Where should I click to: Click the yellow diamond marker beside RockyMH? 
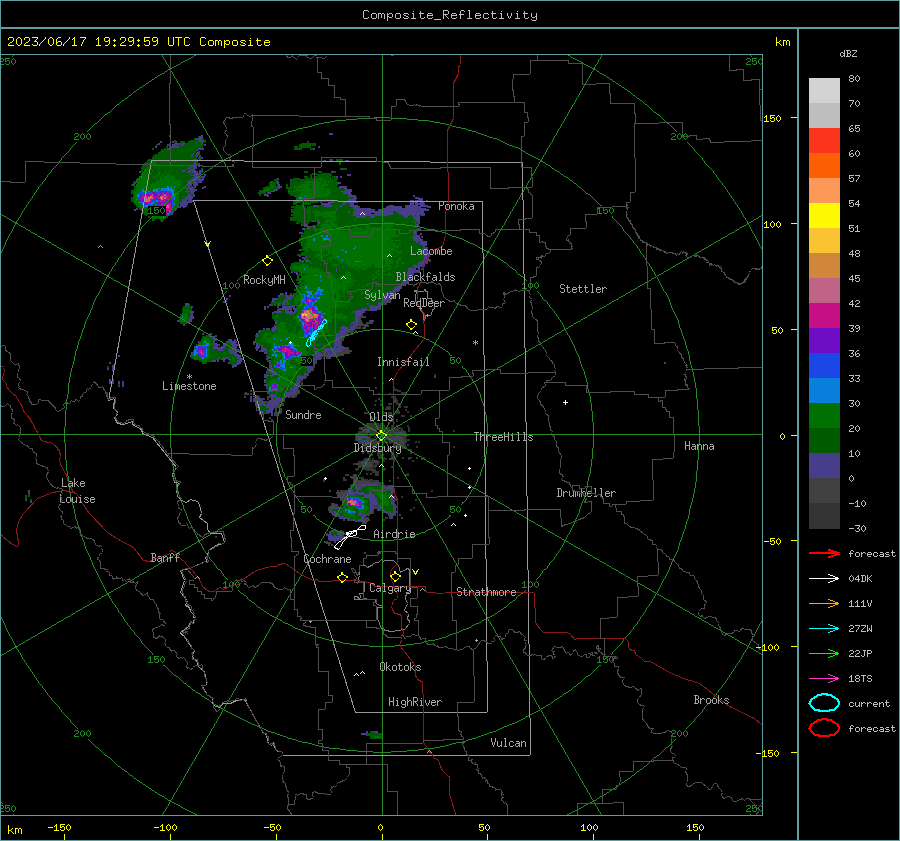(267, 261)
